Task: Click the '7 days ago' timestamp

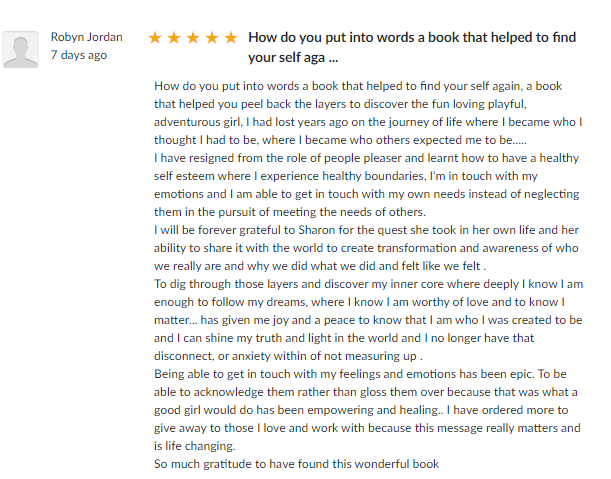Action: (x=79, y=55)
